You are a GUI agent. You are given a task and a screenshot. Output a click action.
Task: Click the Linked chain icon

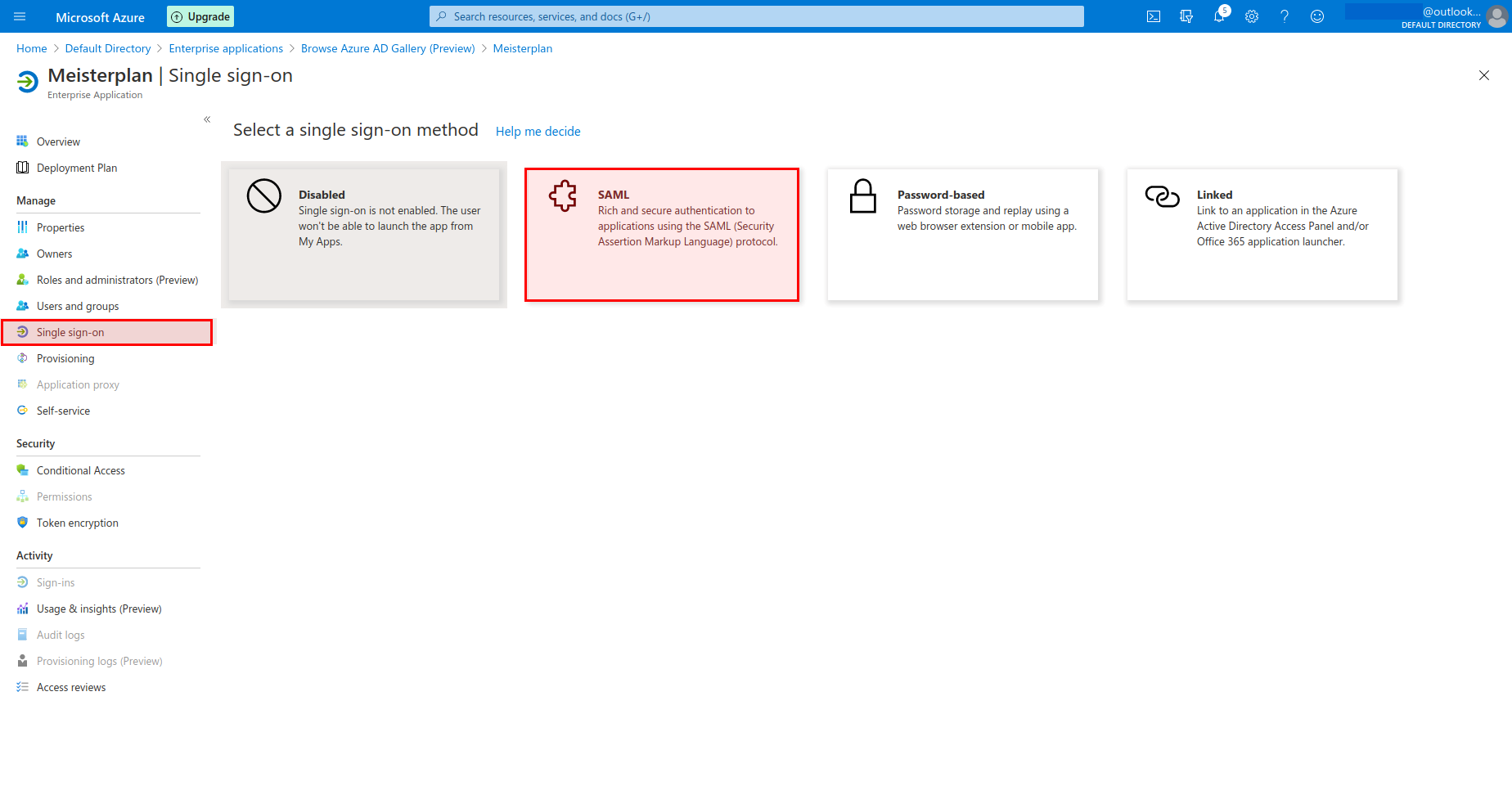[1162, 196]
